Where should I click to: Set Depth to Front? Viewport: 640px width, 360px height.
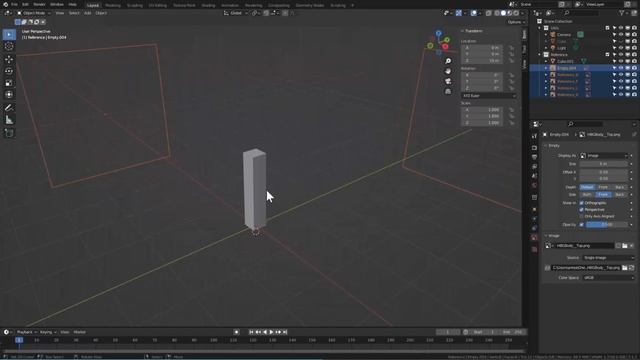tap(603, 187)
